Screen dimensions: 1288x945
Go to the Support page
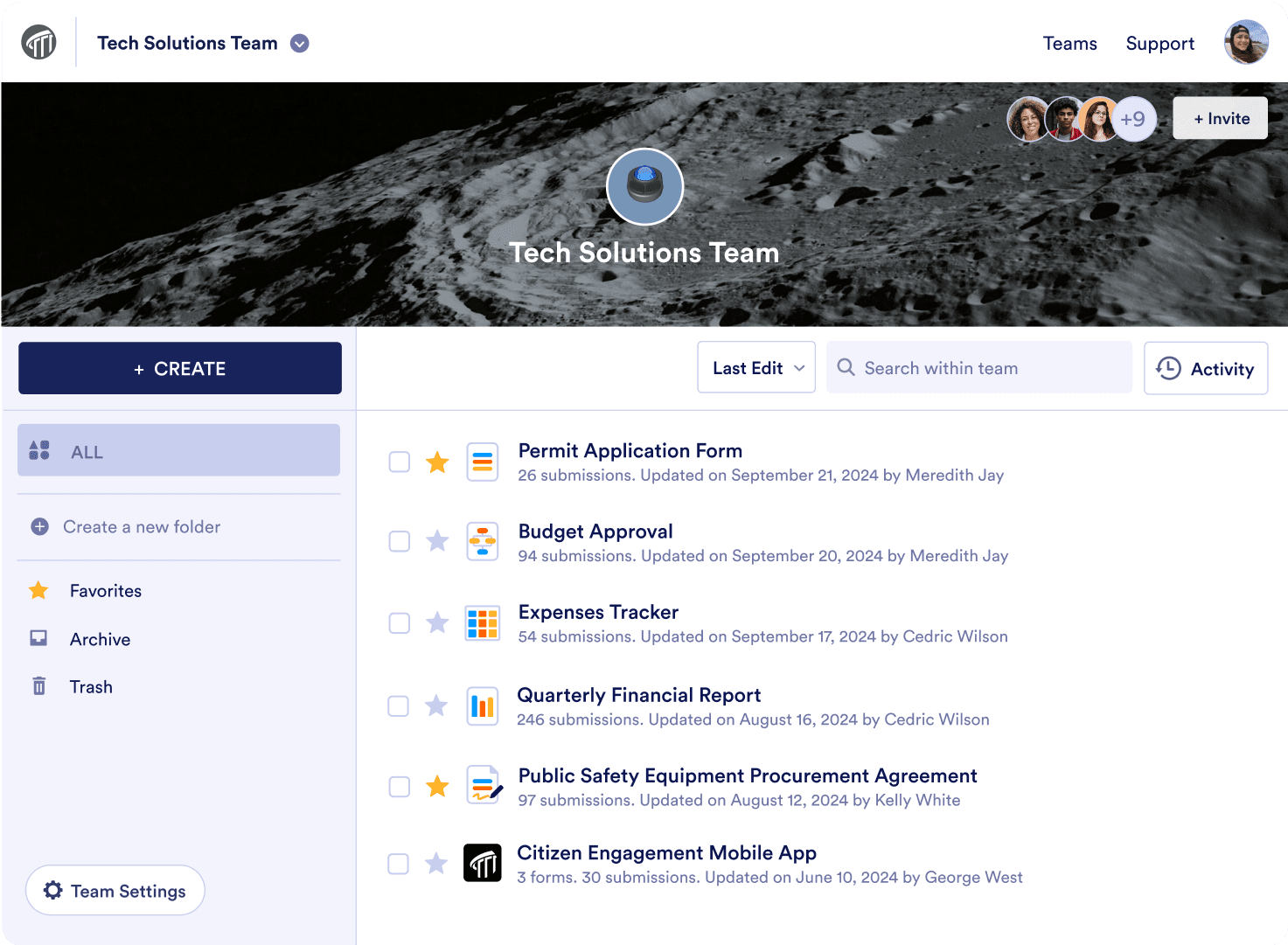tap(1159, 44)
